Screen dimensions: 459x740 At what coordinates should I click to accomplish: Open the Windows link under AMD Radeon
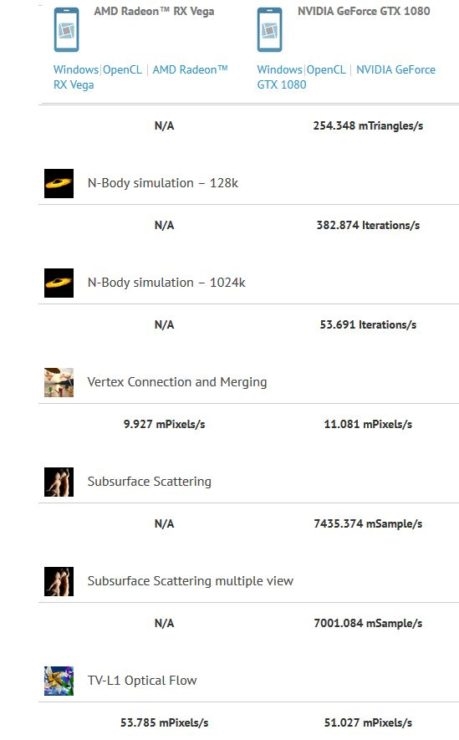76,70
